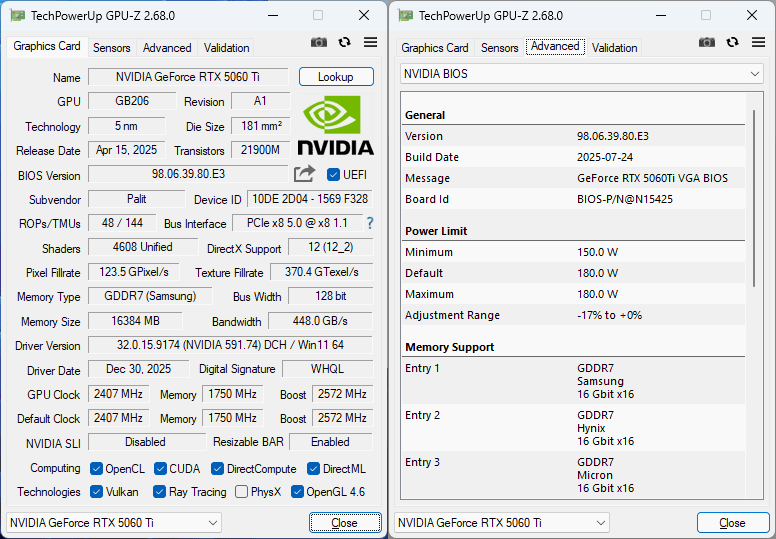776x539 pixels.
Task: Switch to Graphics Card tab in right window
Action: [x=435, y=48]
